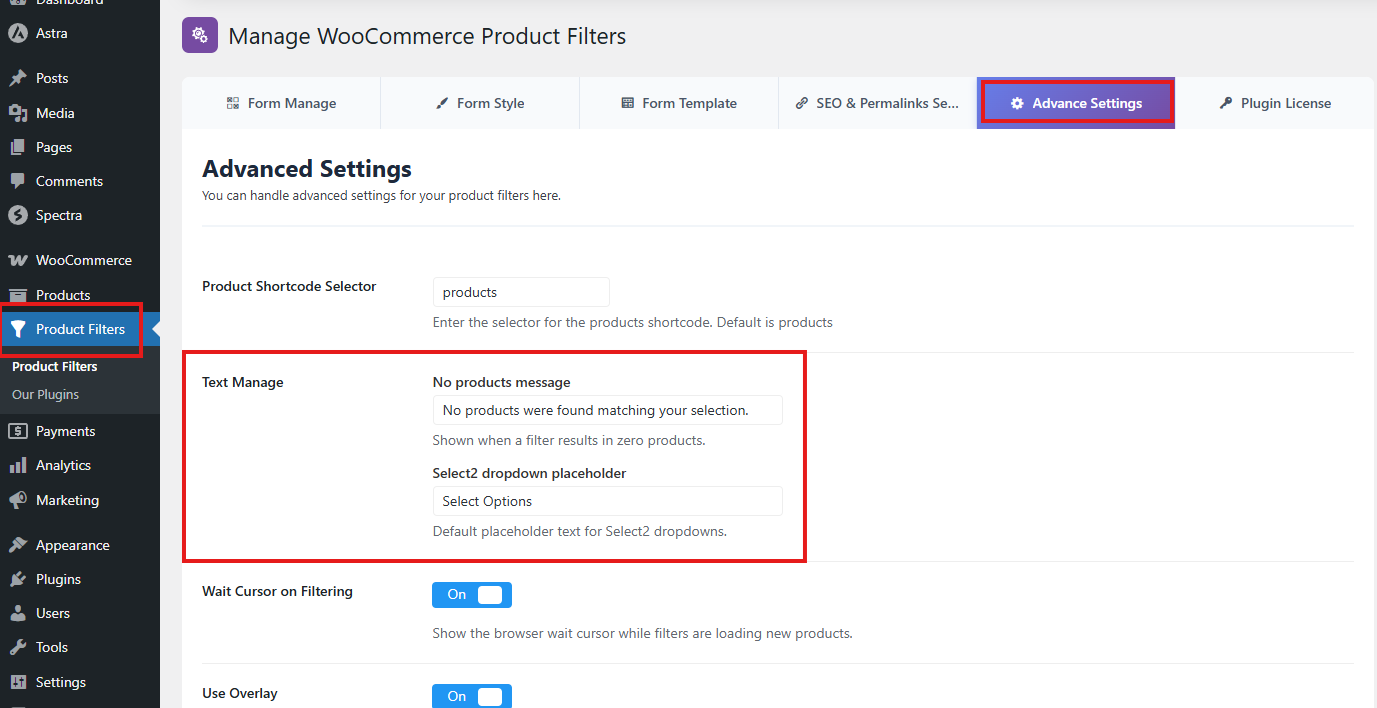
Task: Click the Text Manage label
Action: 243,382
